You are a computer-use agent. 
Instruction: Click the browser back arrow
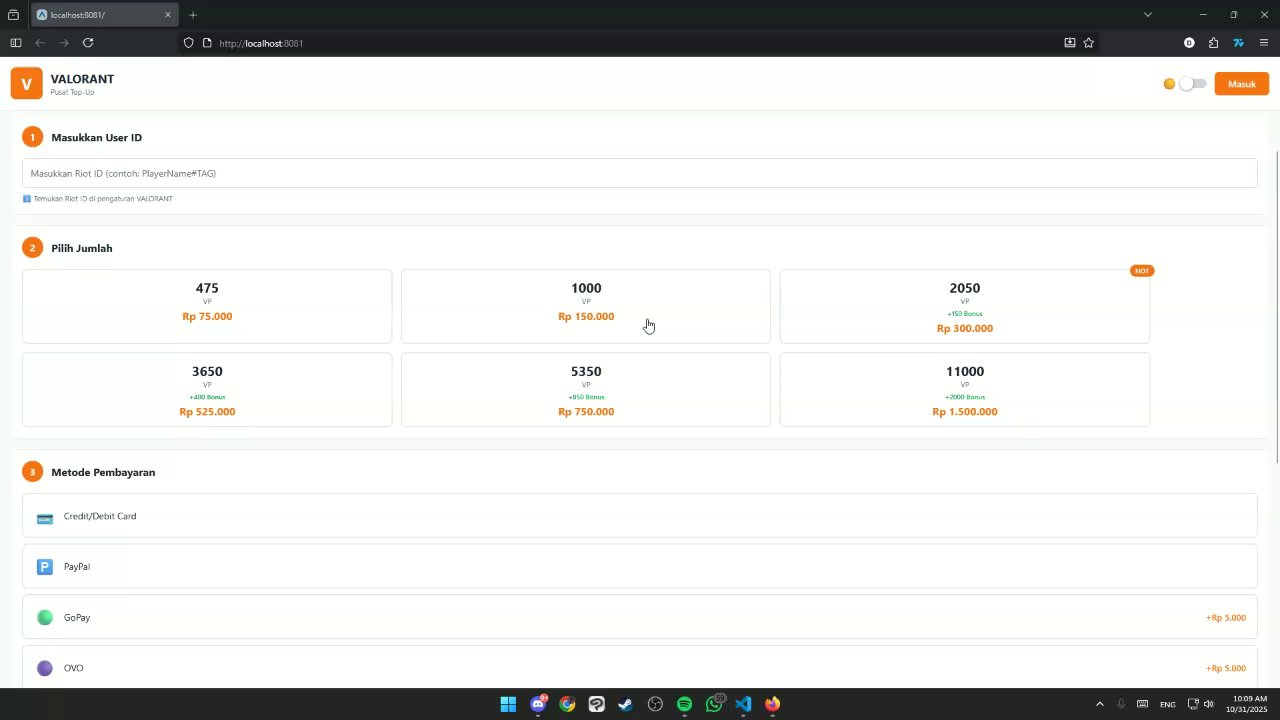[40, 43]
